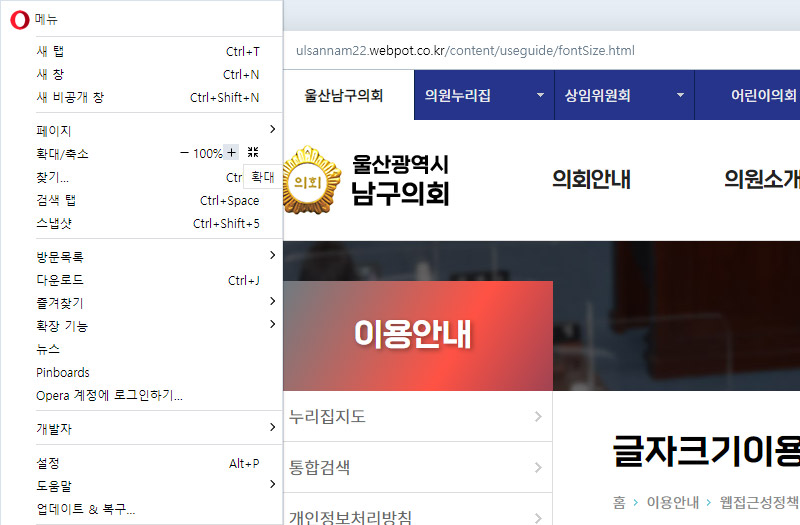800x525 pixels.
Task: Select Opera 계정에 로그인하기 item
Action: [x=148, y=395]
